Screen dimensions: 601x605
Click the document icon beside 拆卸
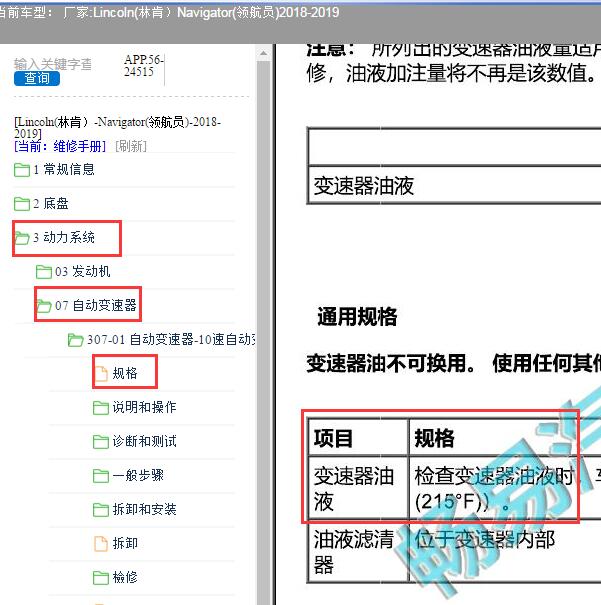click(101, 544)
